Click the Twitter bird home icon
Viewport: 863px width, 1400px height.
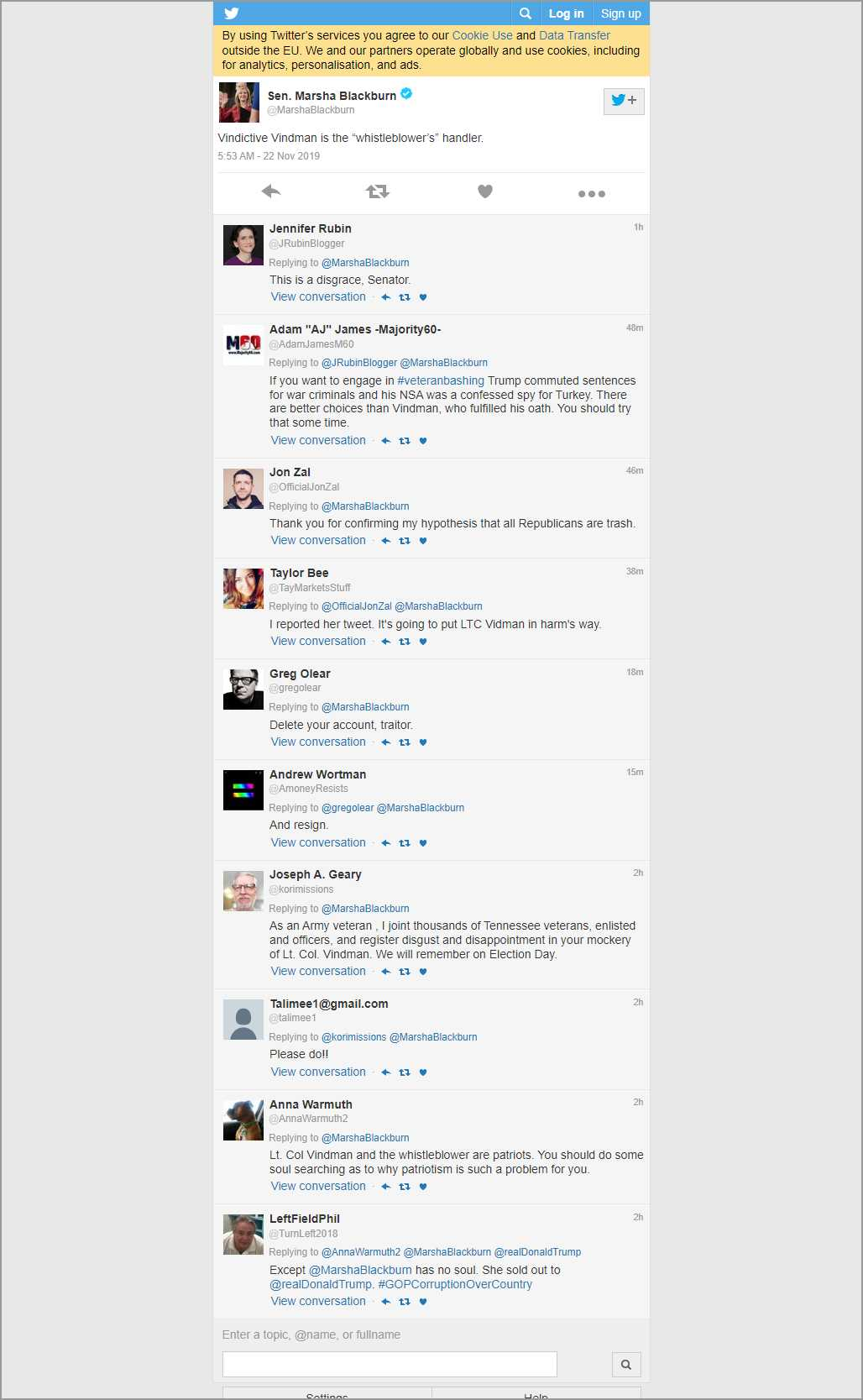(232, 13)
